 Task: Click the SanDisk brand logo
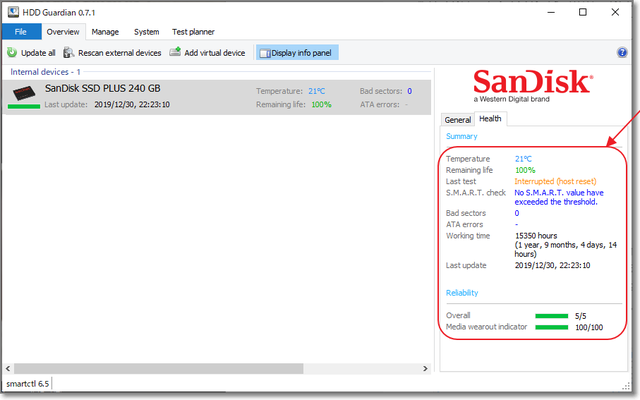(x=532, y=83)
